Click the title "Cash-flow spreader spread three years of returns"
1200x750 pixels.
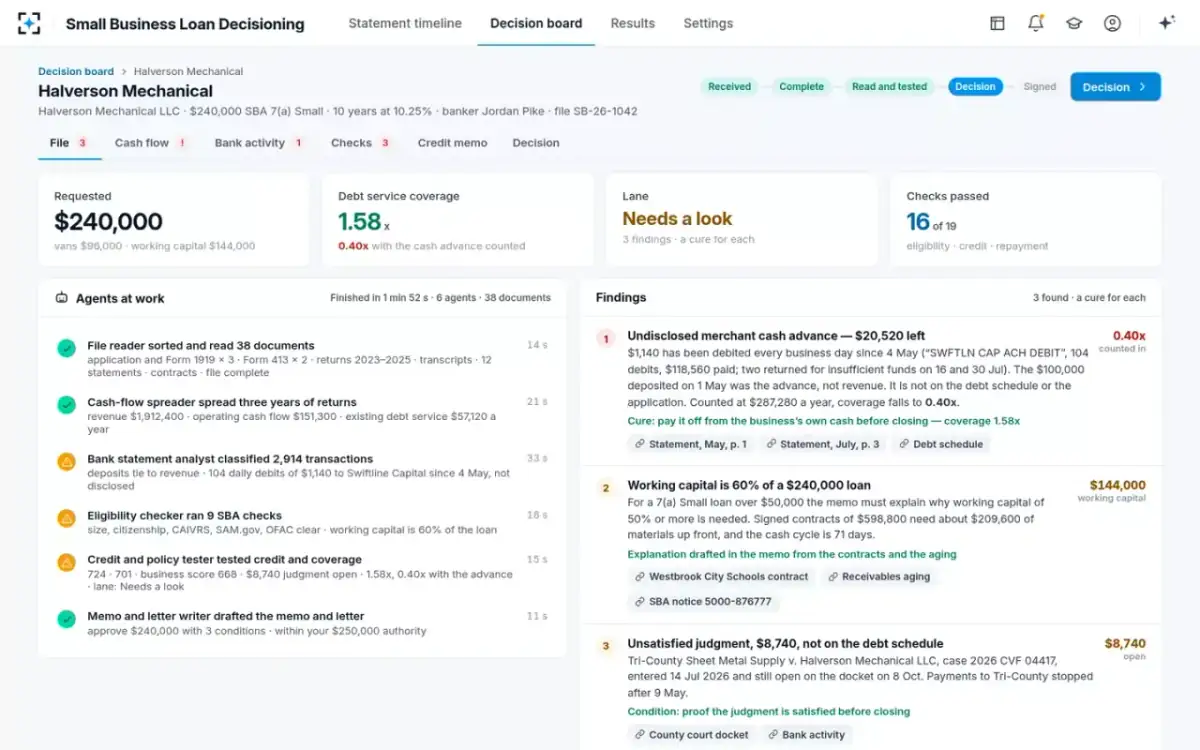(x=222, y=403)
